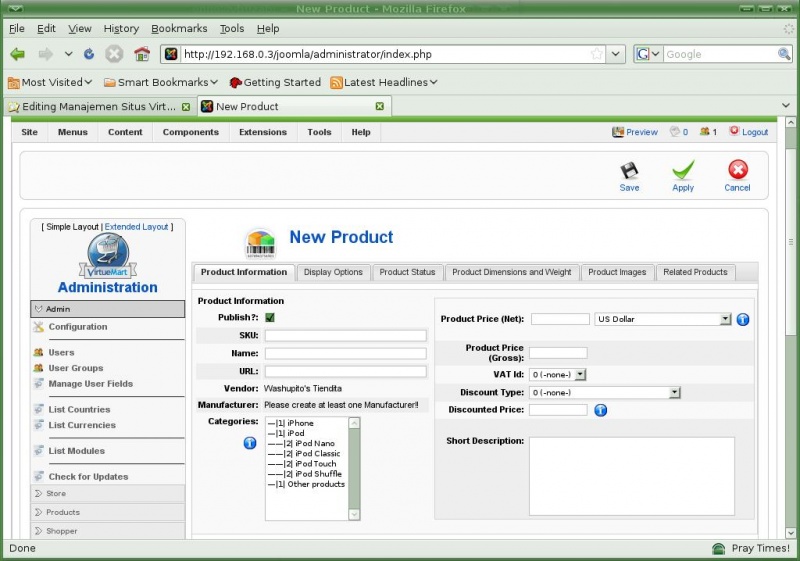Click the red Cancel icon
This screenshot has height=561, width=800.
tap(737, 171)
